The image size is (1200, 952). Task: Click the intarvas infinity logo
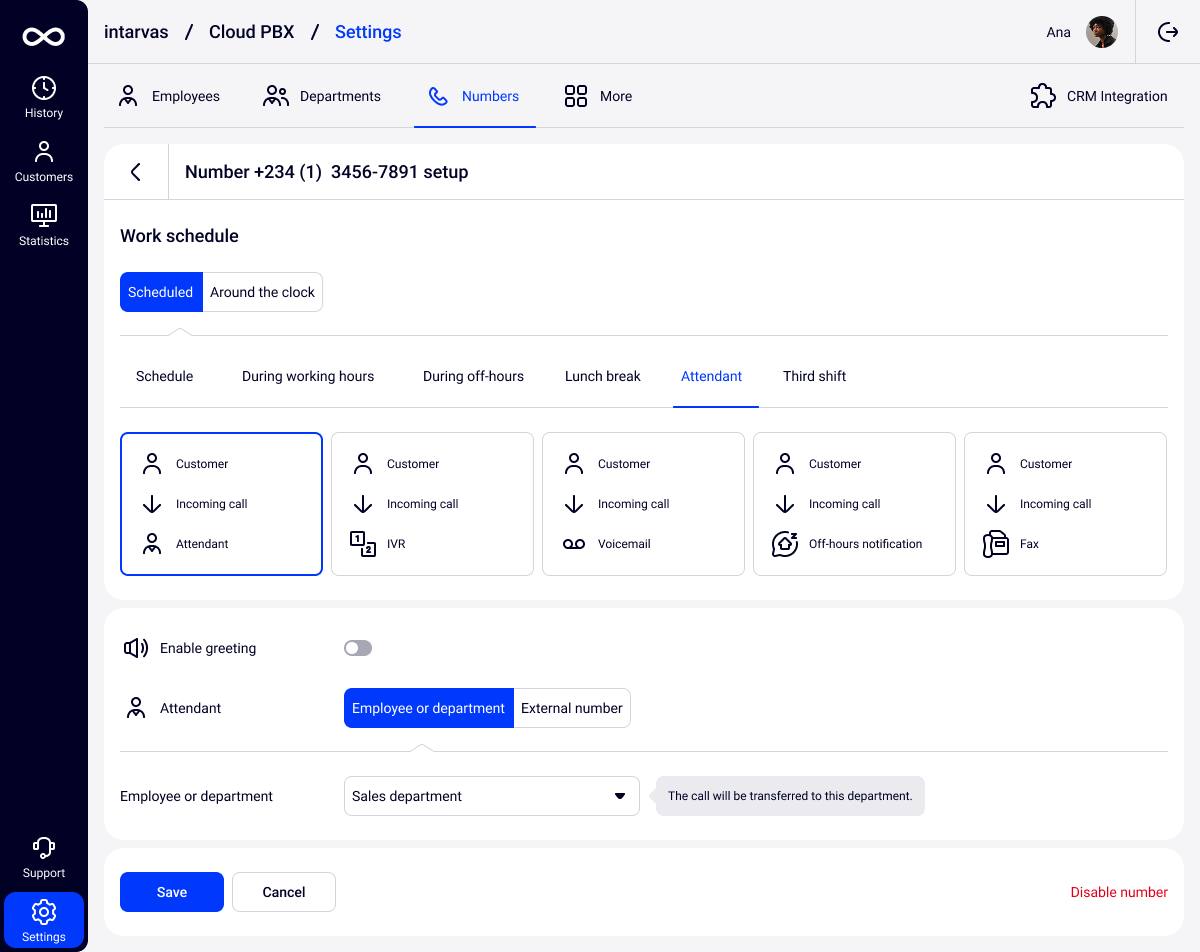click(44, 37)
